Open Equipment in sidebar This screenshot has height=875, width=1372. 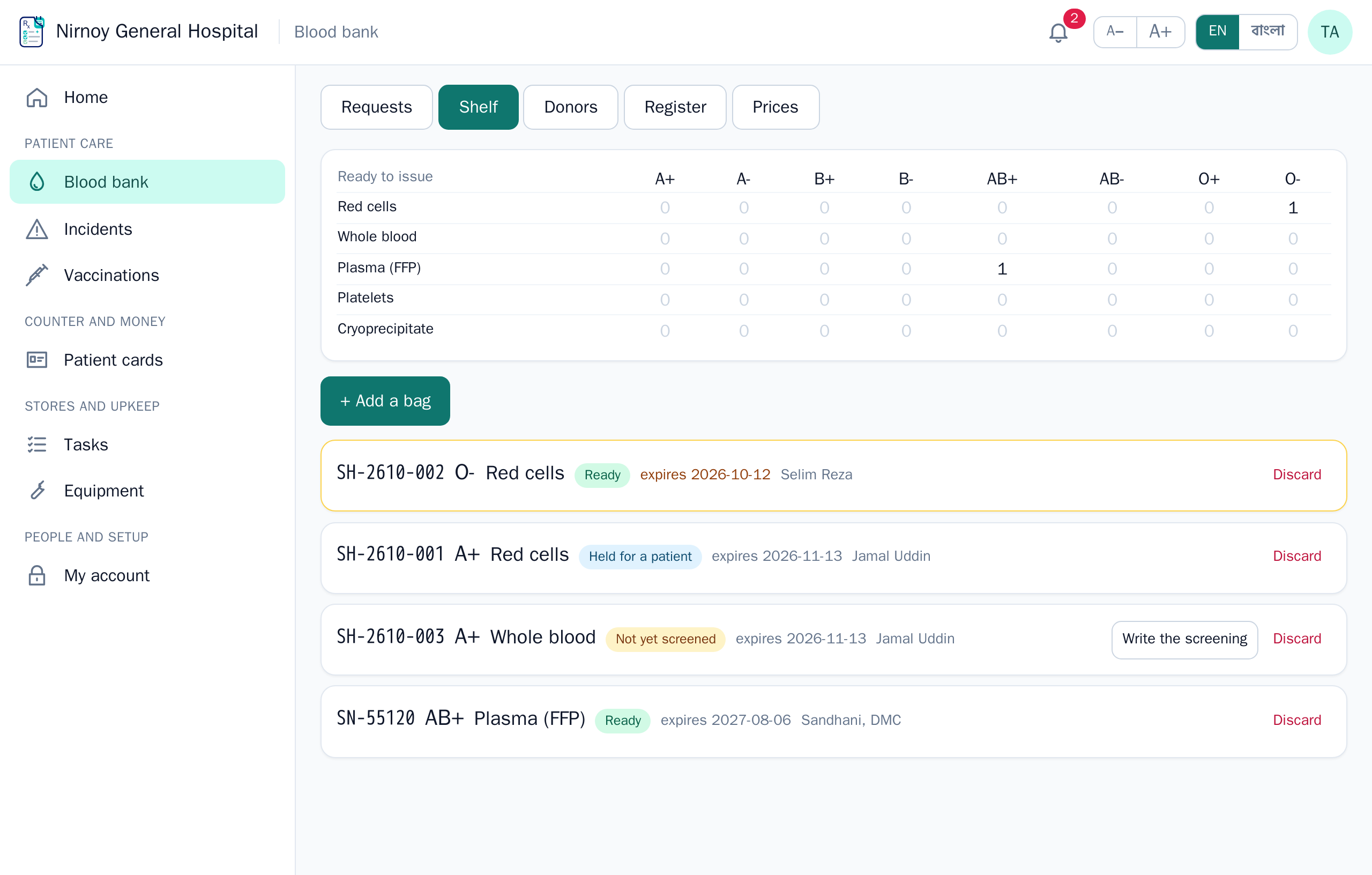[147, 491]
